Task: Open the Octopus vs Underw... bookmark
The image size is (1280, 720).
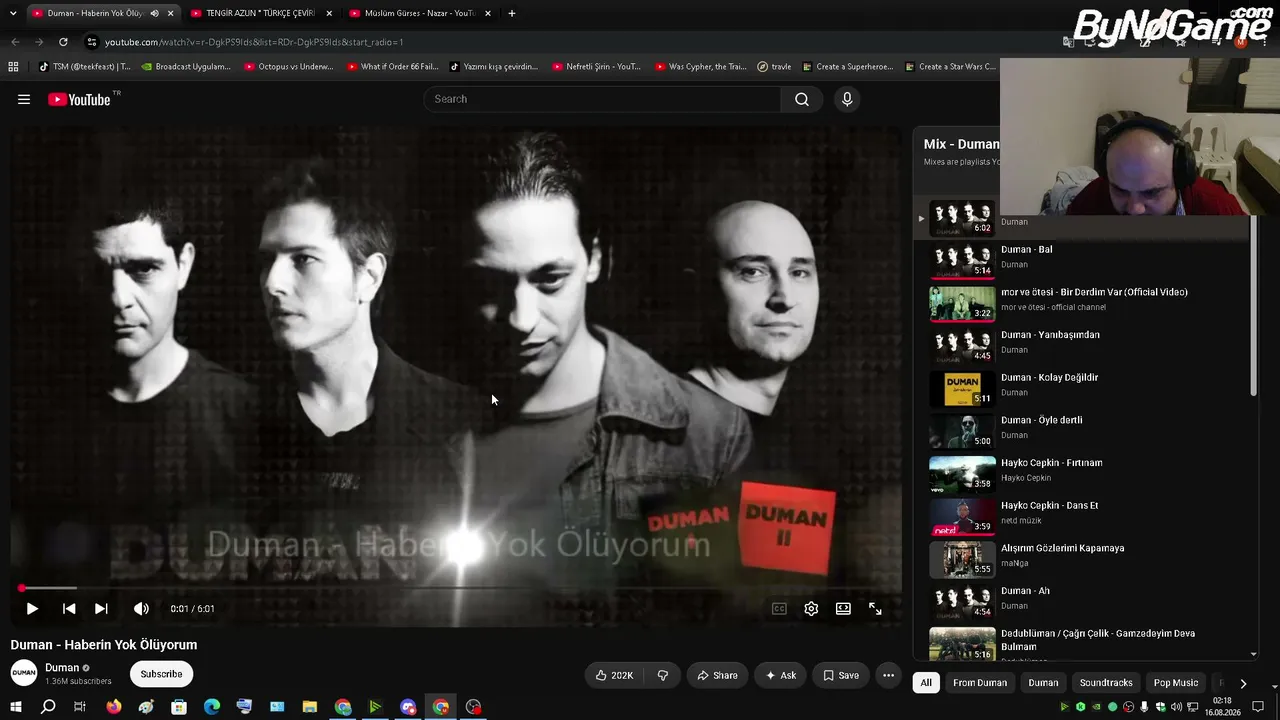Action: pos(289,67)
